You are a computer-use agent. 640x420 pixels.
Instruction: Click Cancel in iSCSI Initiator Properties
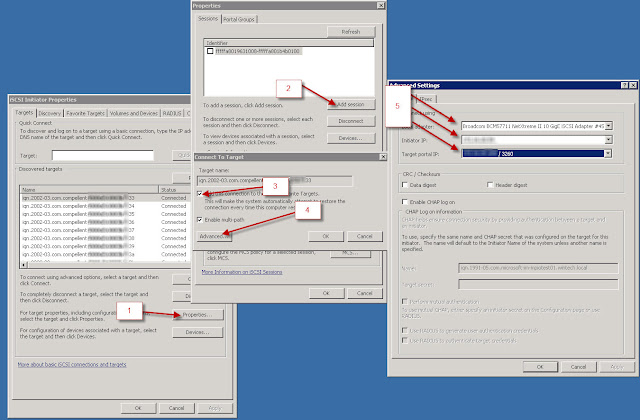(176, 408)
